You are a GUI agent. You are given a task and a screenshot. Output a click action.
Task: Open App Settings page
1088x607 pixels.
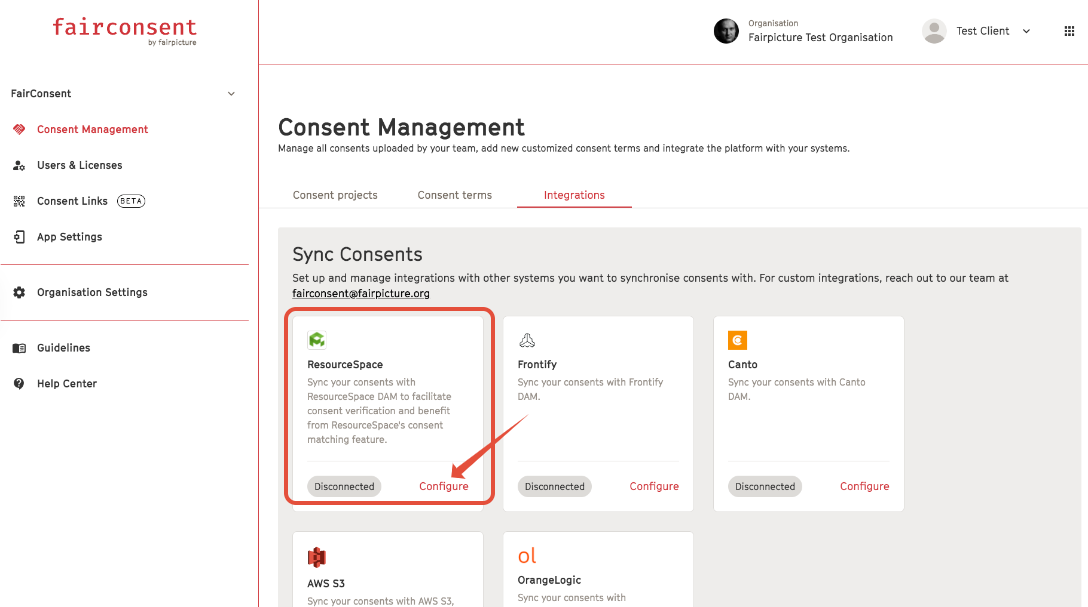tap(69, 237)
